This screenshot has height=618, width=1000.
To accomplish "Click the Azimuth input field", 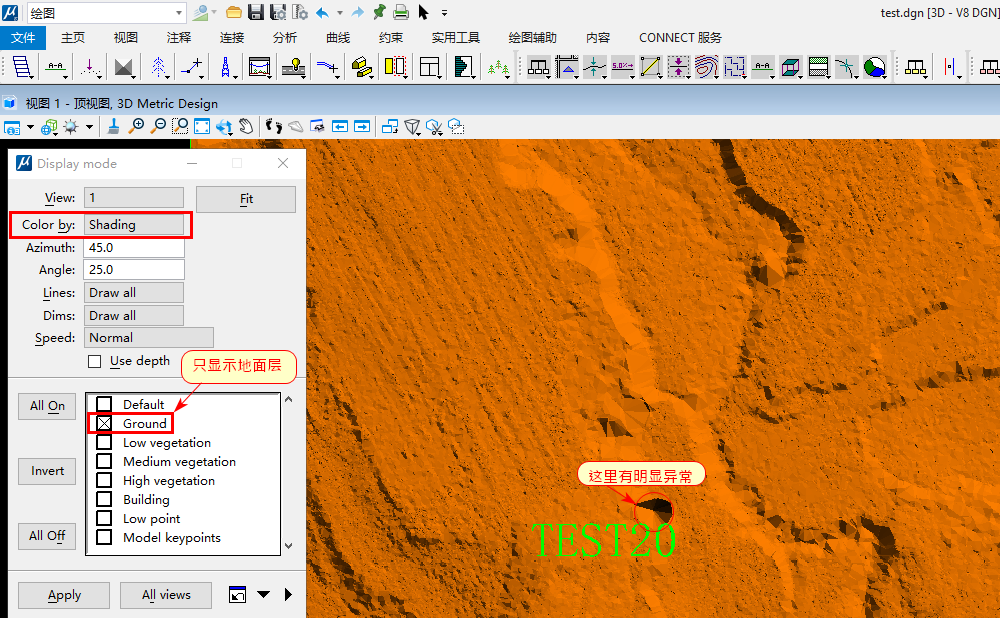I will point(134,248).
